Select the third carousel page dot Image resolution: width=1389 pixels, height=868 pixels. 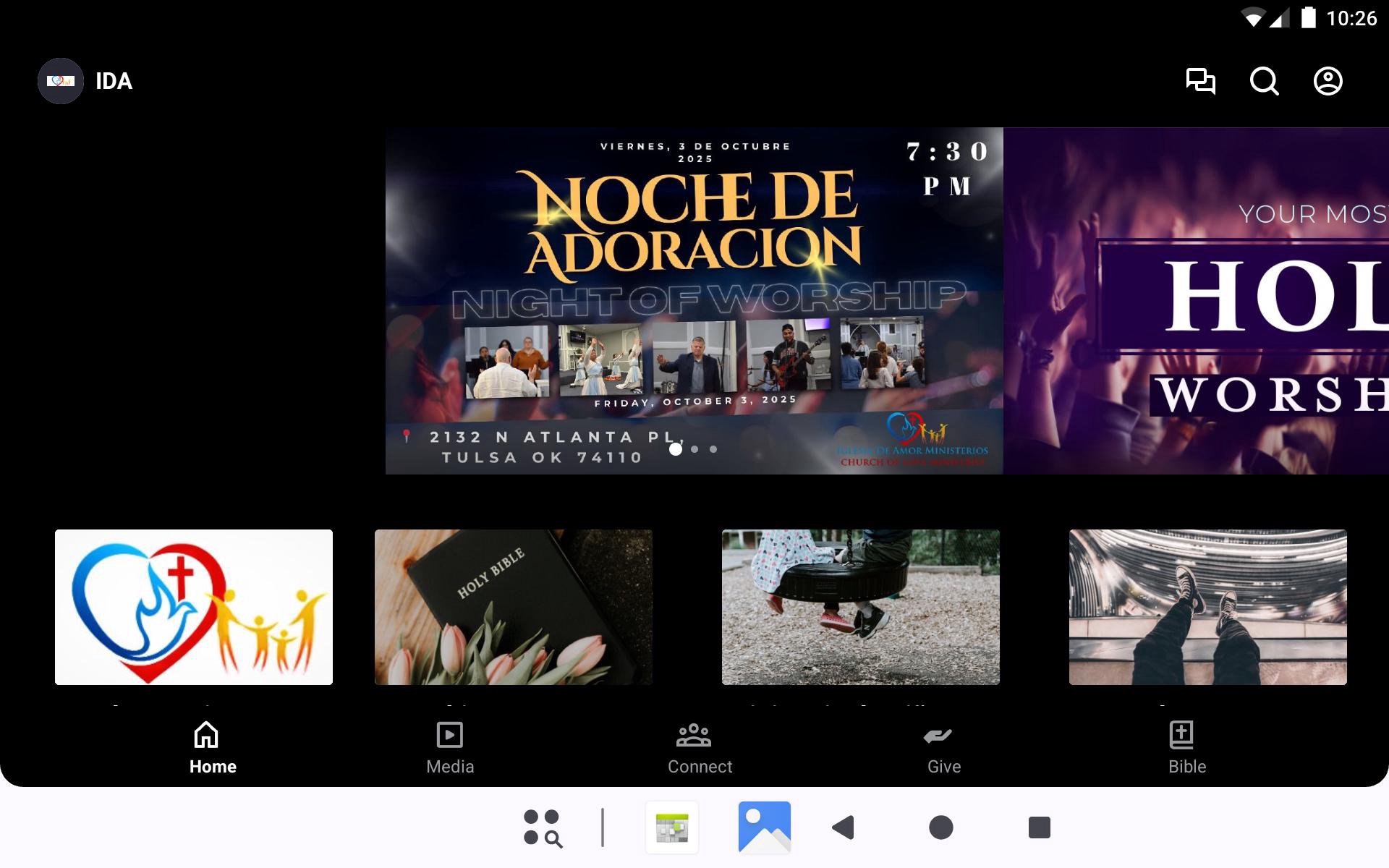coord(713,449)
